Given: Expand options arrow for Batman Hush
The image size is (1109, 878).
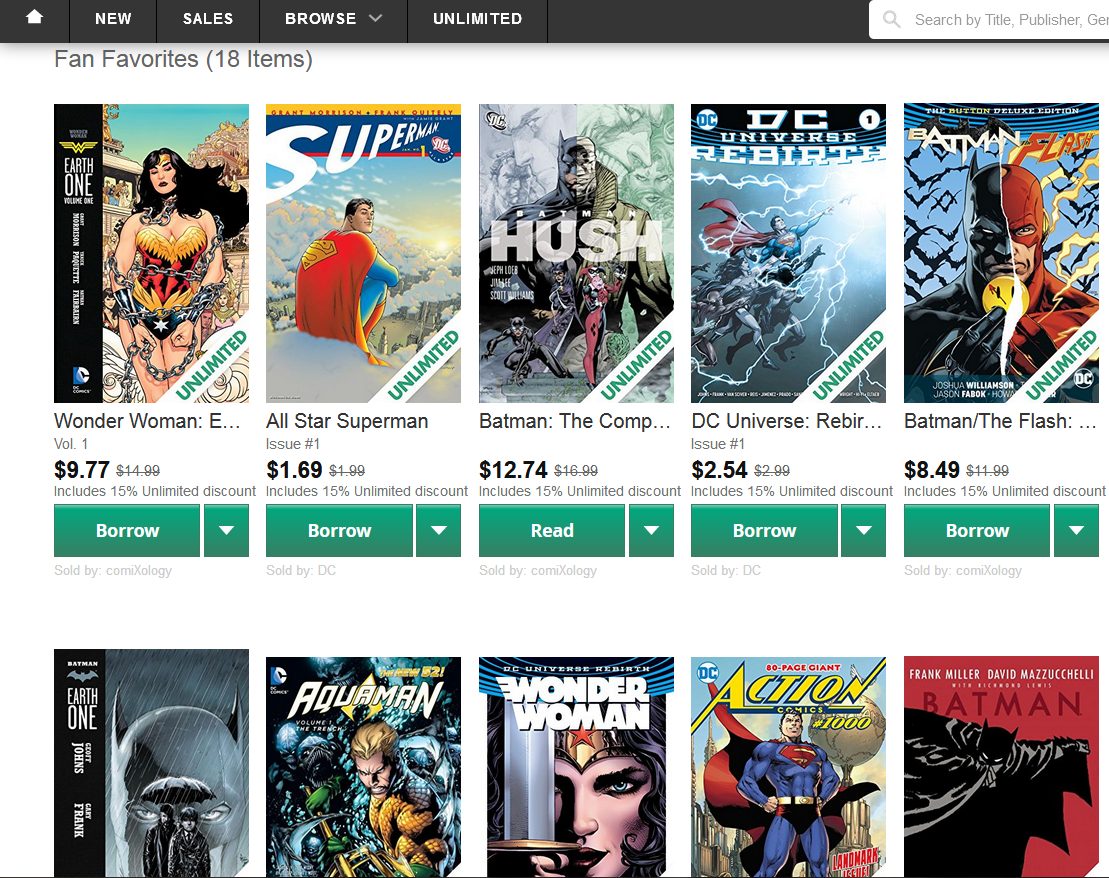Looking at the screenshot, I should (651, 531).
